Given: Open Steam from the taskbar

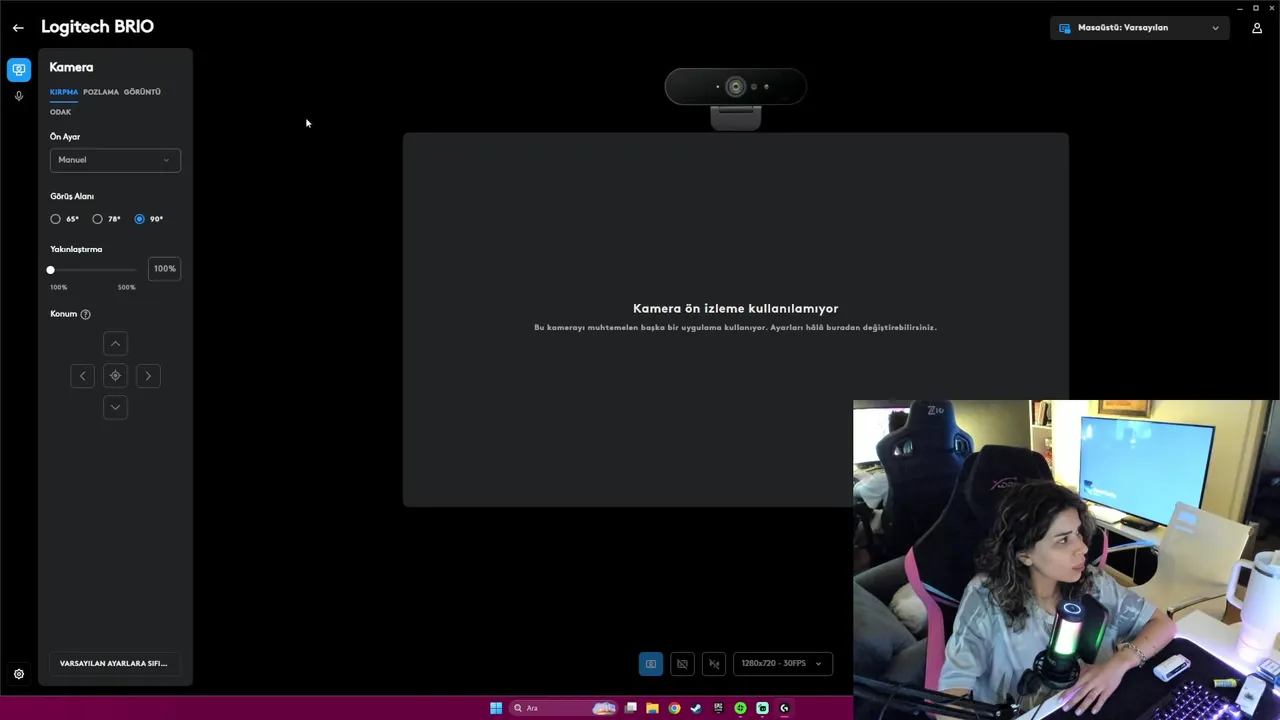Looking at the screenshot, I should pyautogui.click(x=696, y=708).
